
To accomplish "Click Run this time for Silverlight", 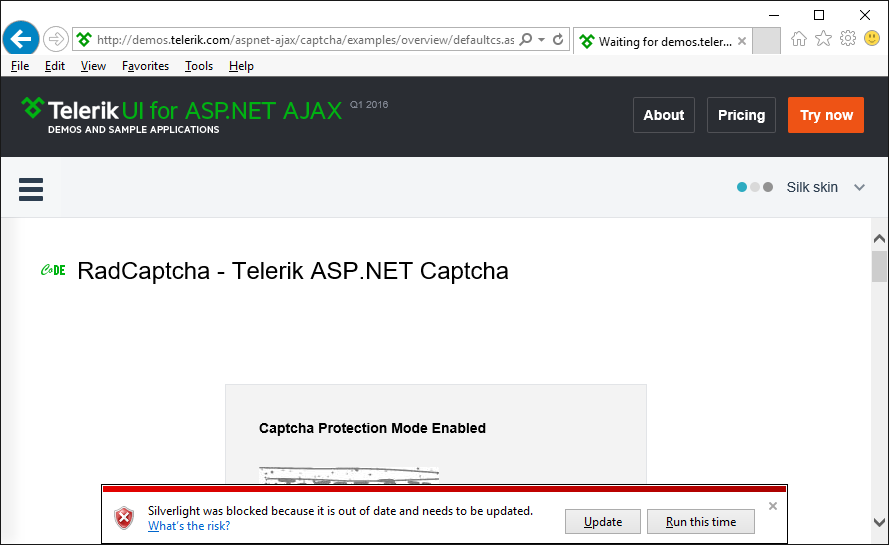I will pos(700,522).
